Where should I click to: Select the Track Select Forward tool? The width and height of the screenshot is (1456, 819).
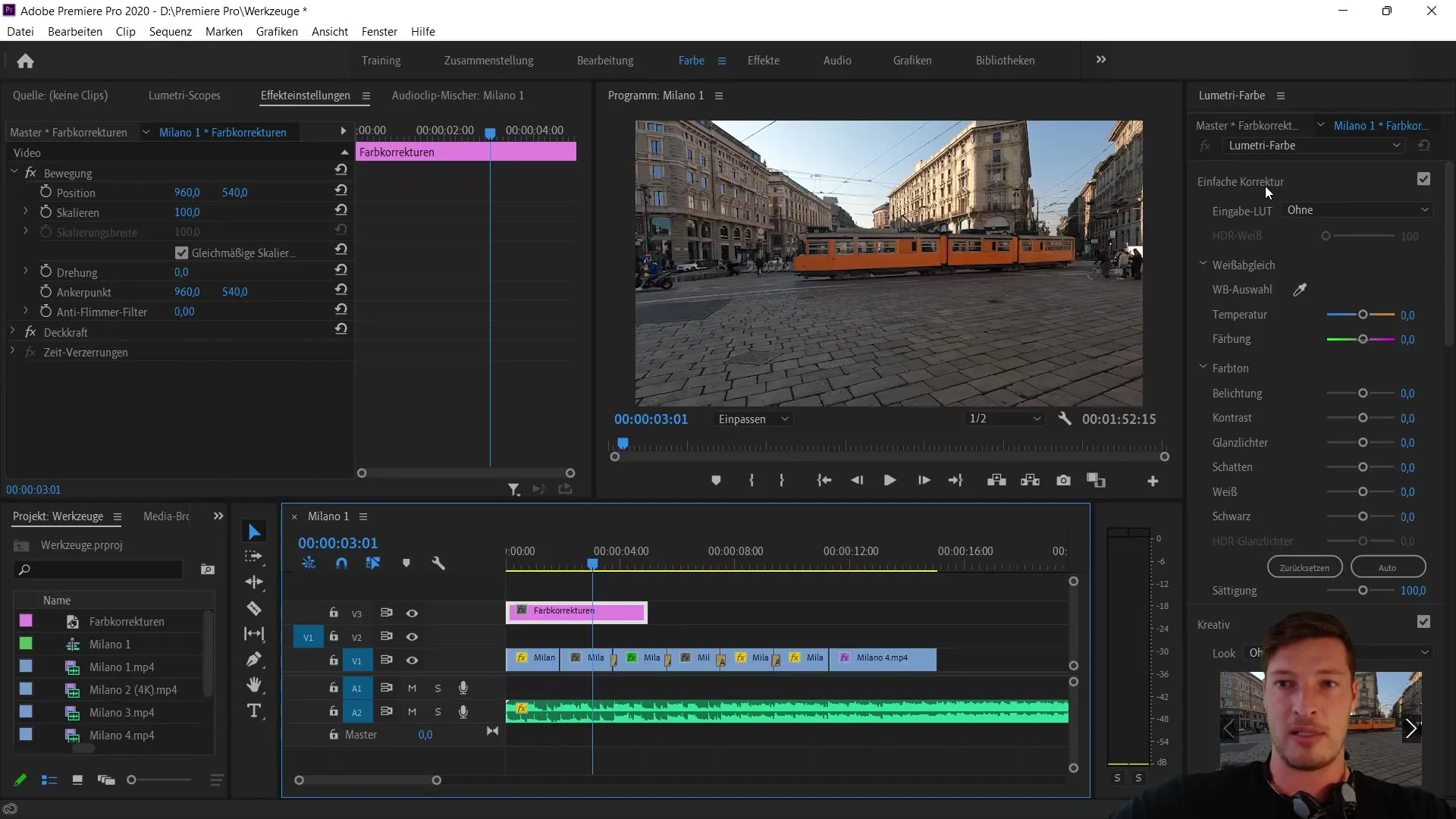point(254,557)
